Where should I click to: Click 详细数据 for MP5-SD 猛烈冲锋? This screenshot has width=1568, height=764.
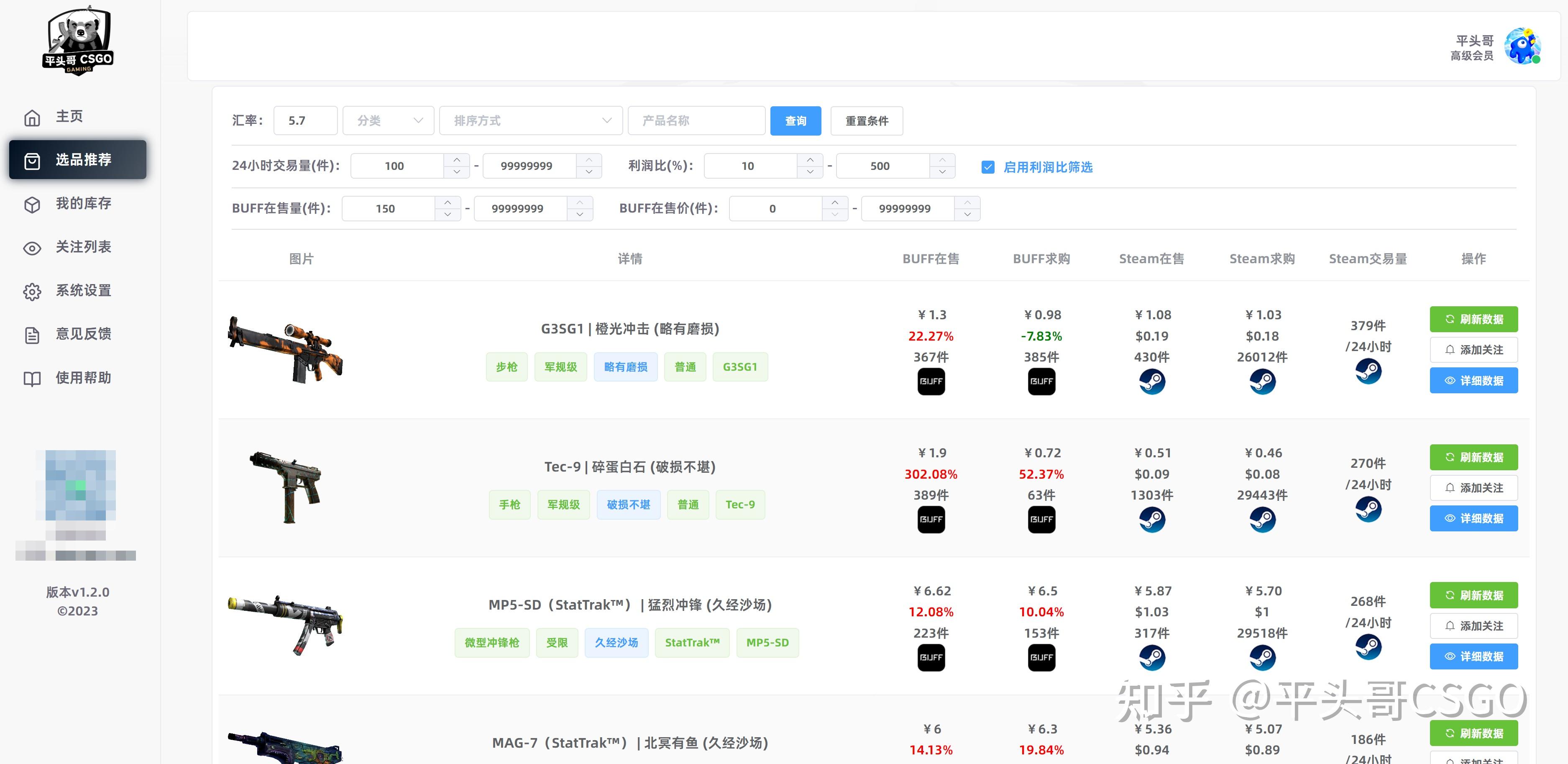tap(1473, 656)
